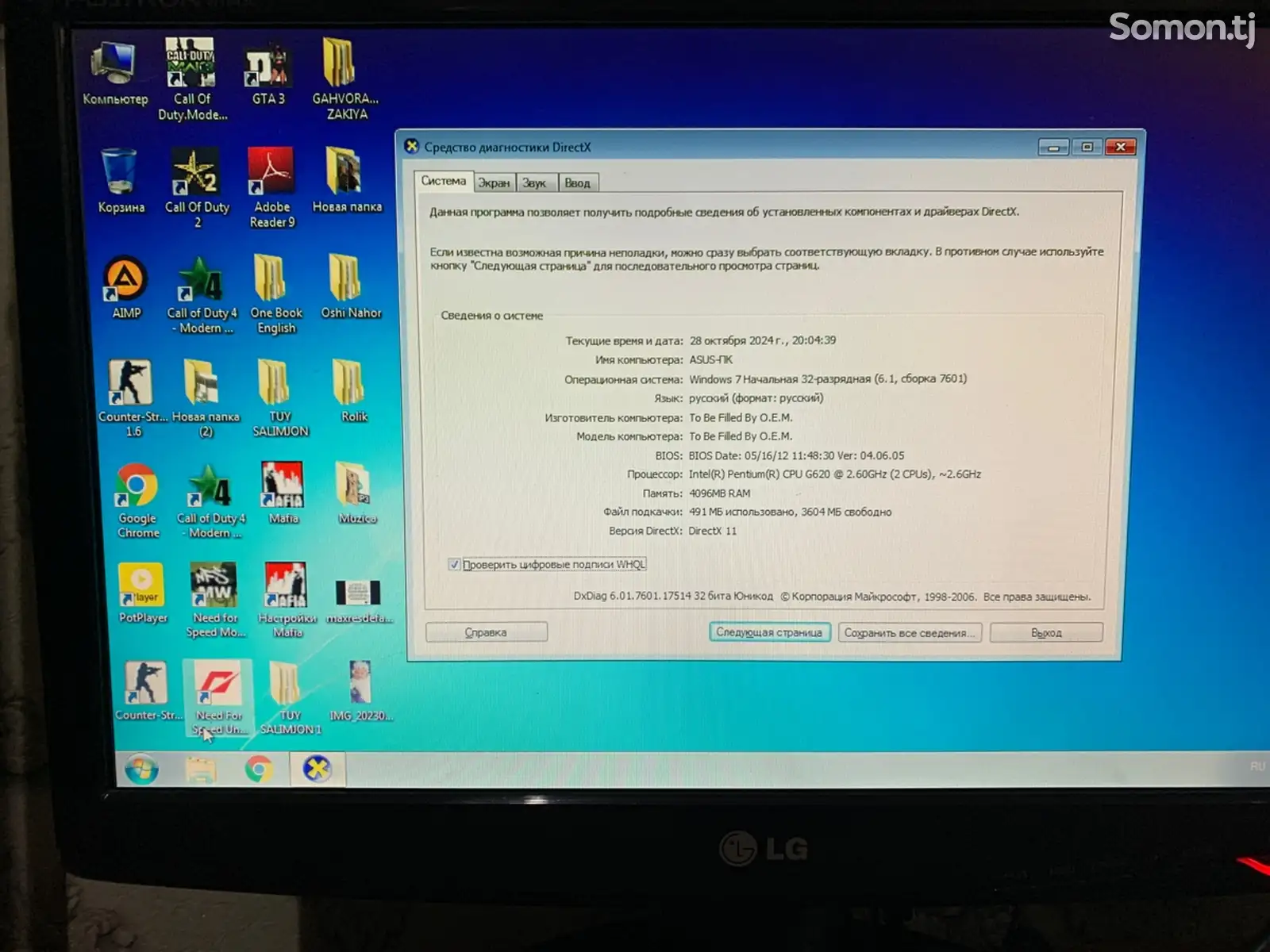This screenshot has width=1270, height=952.
Task: Launch the Google Chrome desktop shortcut
Action: [137, 501]
